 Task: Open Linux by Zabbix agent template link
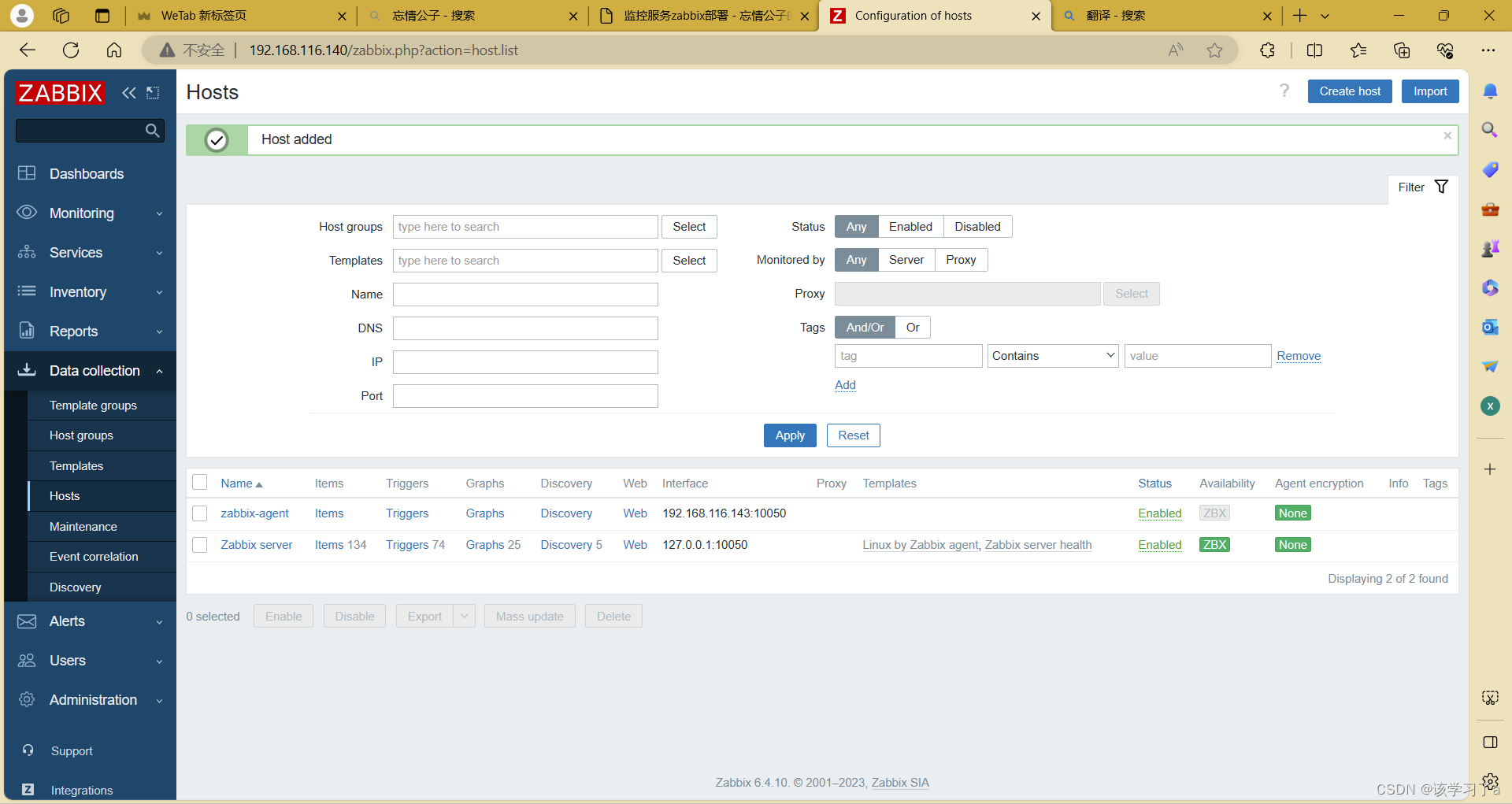click(921, 545)
